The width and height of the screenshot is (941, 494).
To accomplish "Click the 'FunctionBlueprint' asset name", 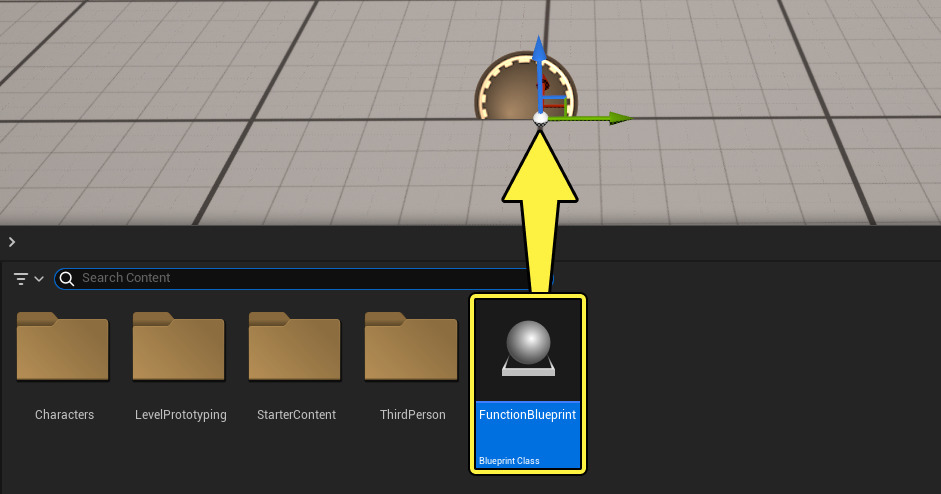I will pos(528,415).
